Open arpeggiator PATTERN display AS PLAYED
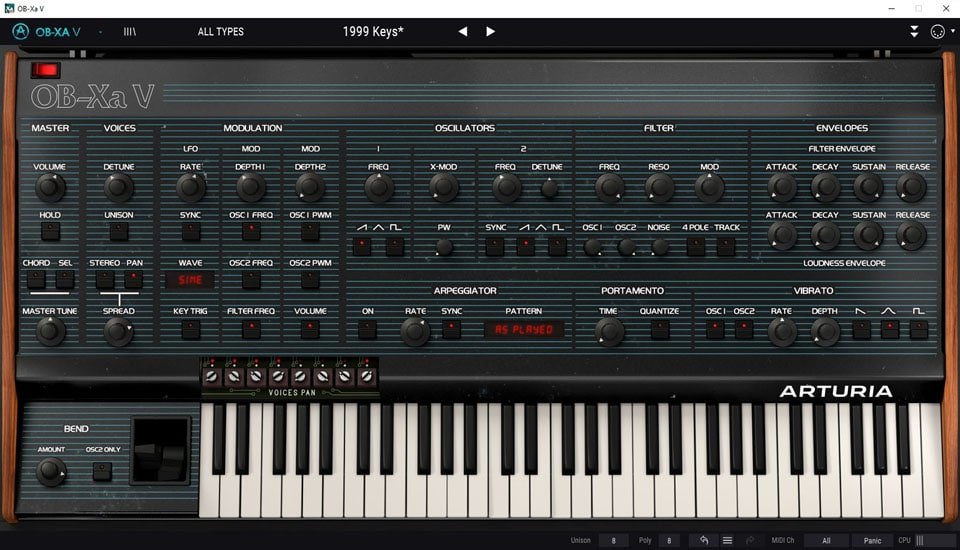This screenshot has height=550, width=960. click(523, 330)
